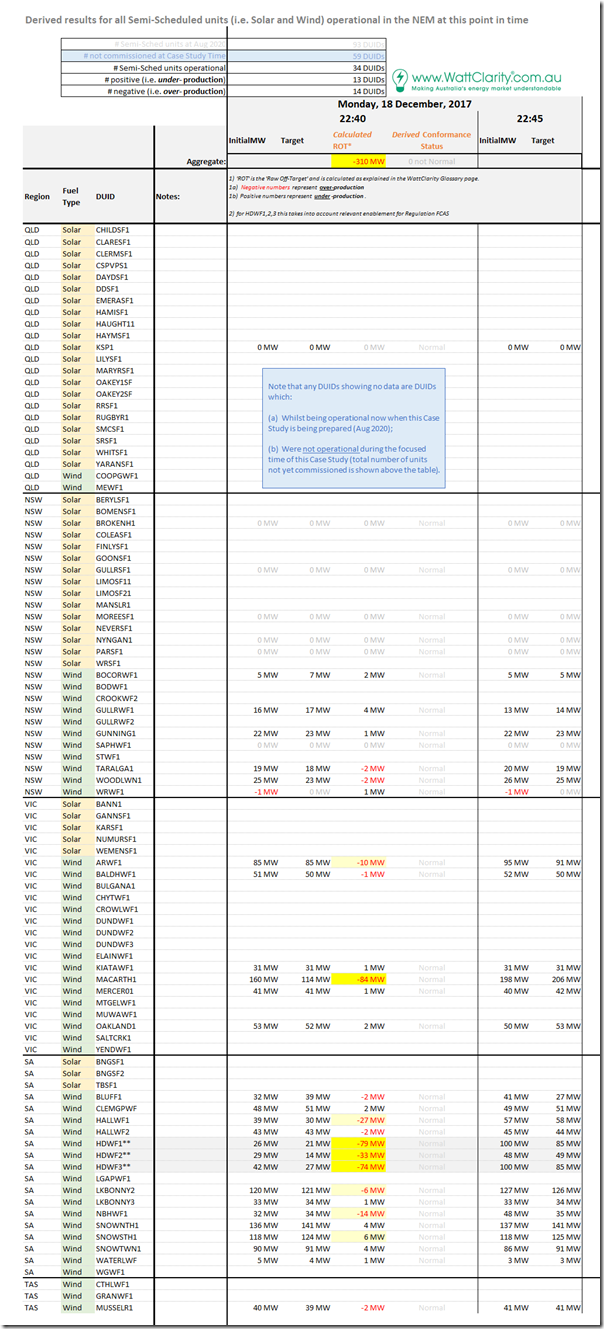Select the SNOWTWN1 DUID cell
The width and height of the screenshot is (604, 1329).
(118, 1248)
